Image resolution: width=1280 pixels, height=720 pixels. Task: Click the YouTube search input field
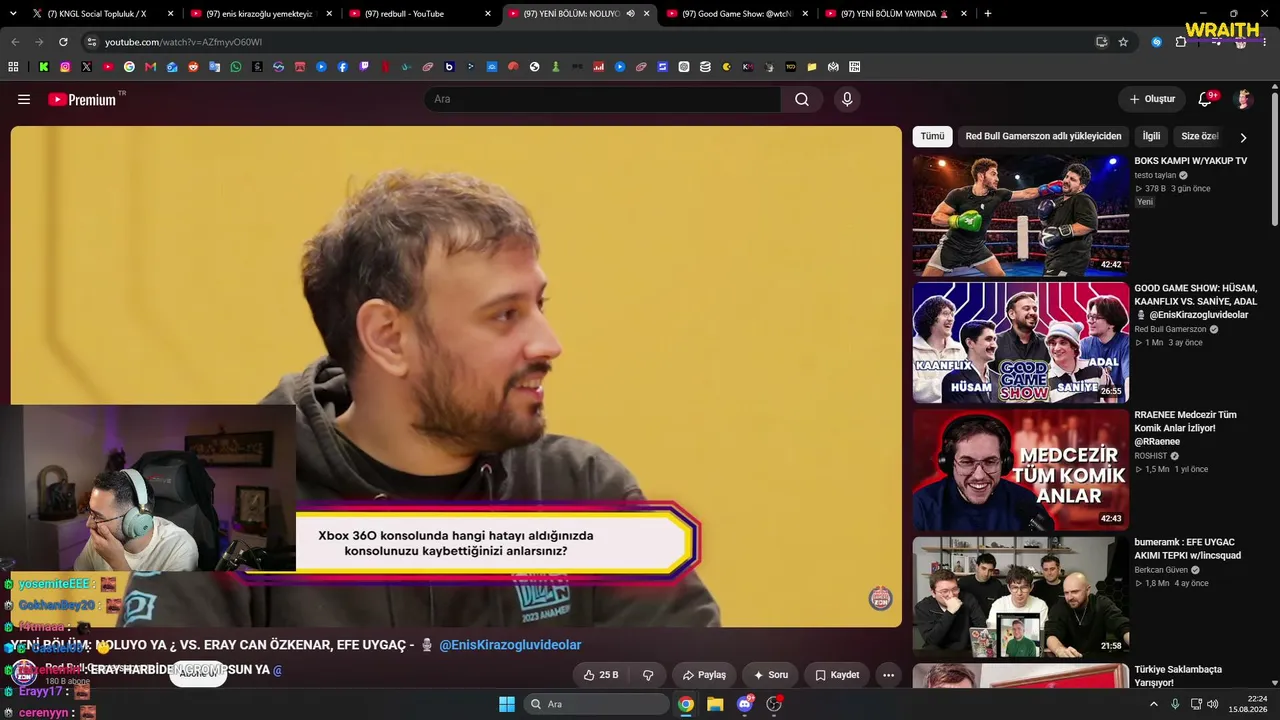[602, 99]
